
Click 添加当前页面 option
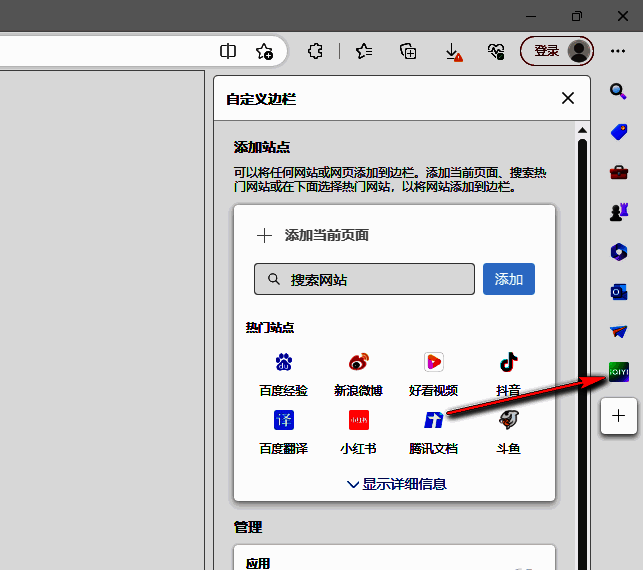pyautogui.click(x=314, y=236)
